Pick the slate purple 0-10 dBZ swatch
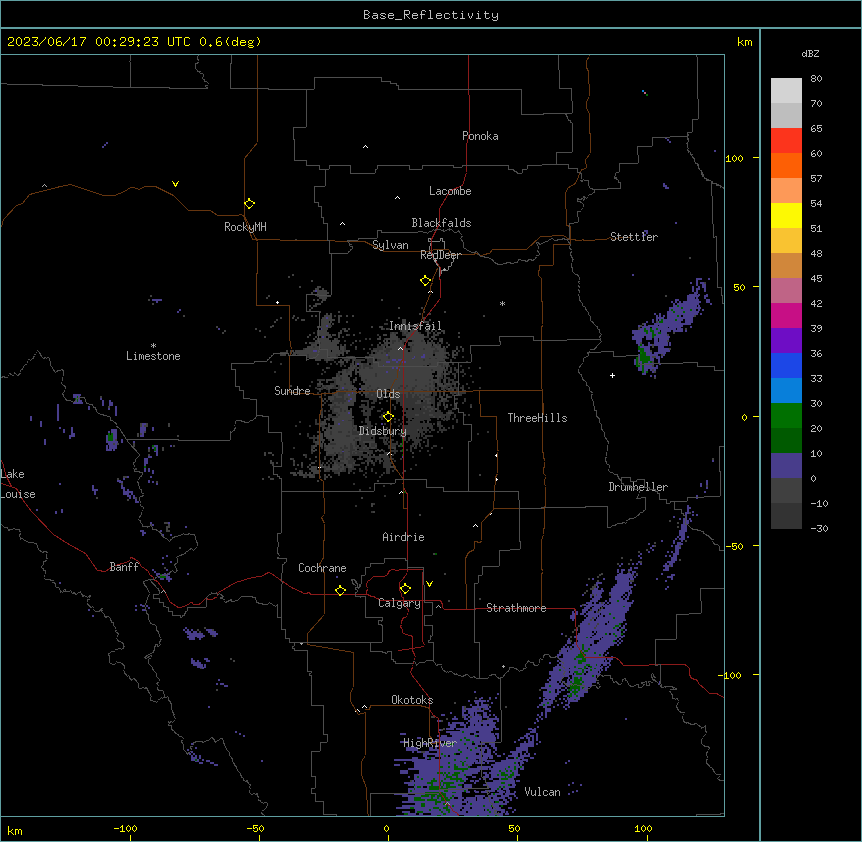 click(786, 466)
